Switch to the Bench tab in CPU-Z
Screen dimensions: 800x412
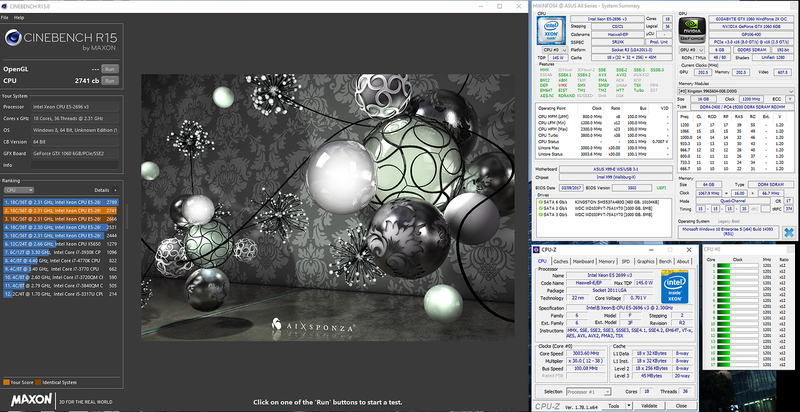665,261
